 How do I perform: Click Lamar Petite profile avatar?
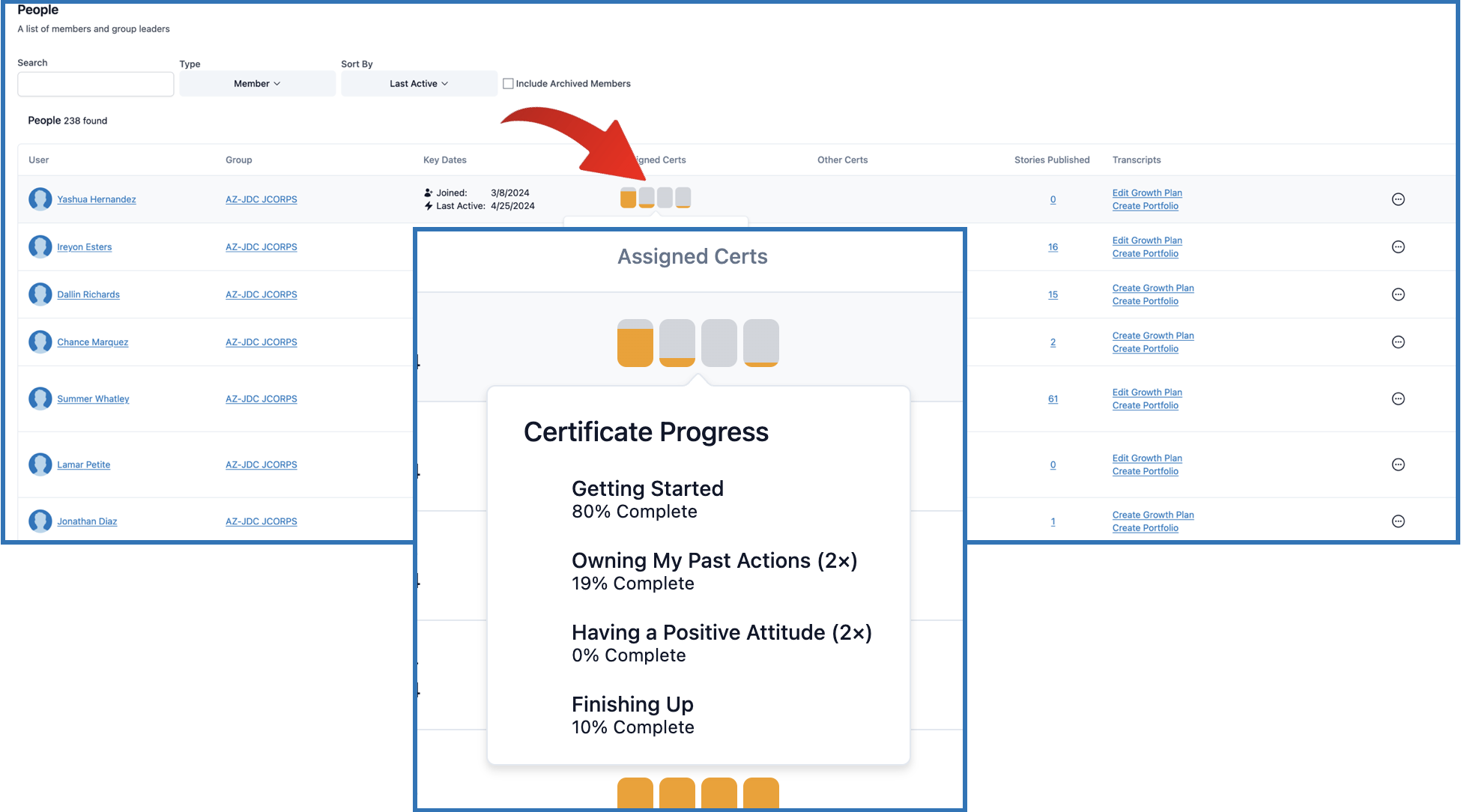pyautogui.click(x=40, y=464)
